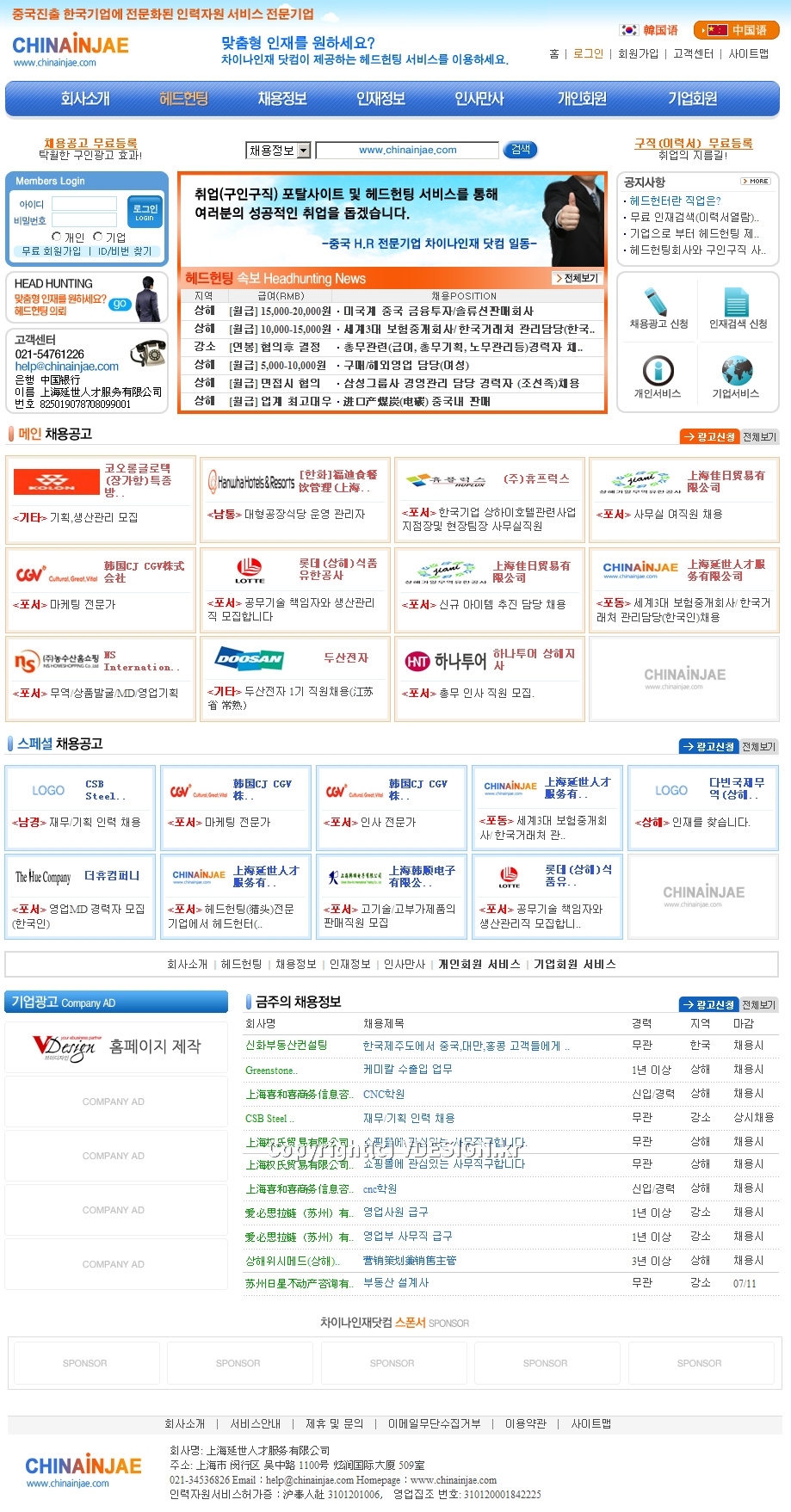Open 회사소개 main menu
Viewport: 791px width, 1512px height.
pos(85,99)
